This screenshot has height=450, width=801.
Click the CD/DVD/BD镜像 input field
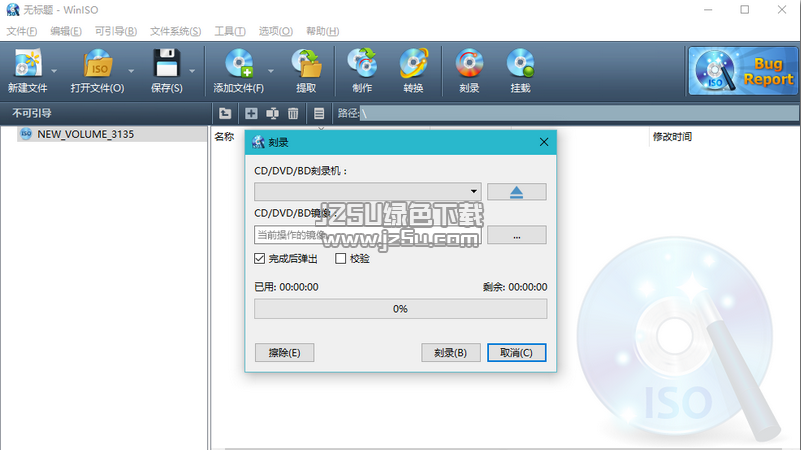pos(367,235)
